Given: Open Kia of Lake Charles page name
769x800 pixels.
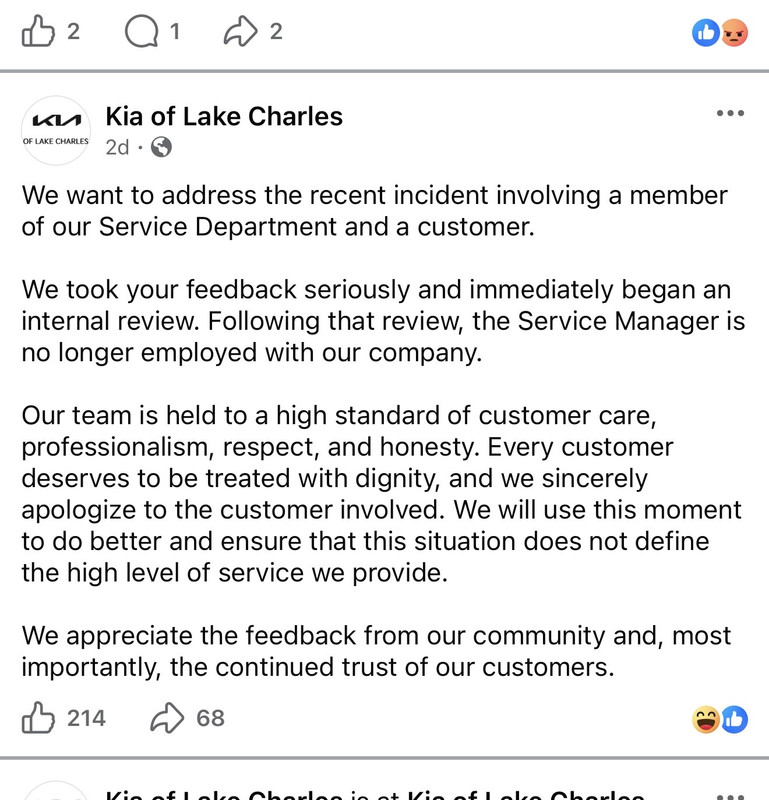Looking at the screenshot, I should pyautogui.click(x=224, y=116).
